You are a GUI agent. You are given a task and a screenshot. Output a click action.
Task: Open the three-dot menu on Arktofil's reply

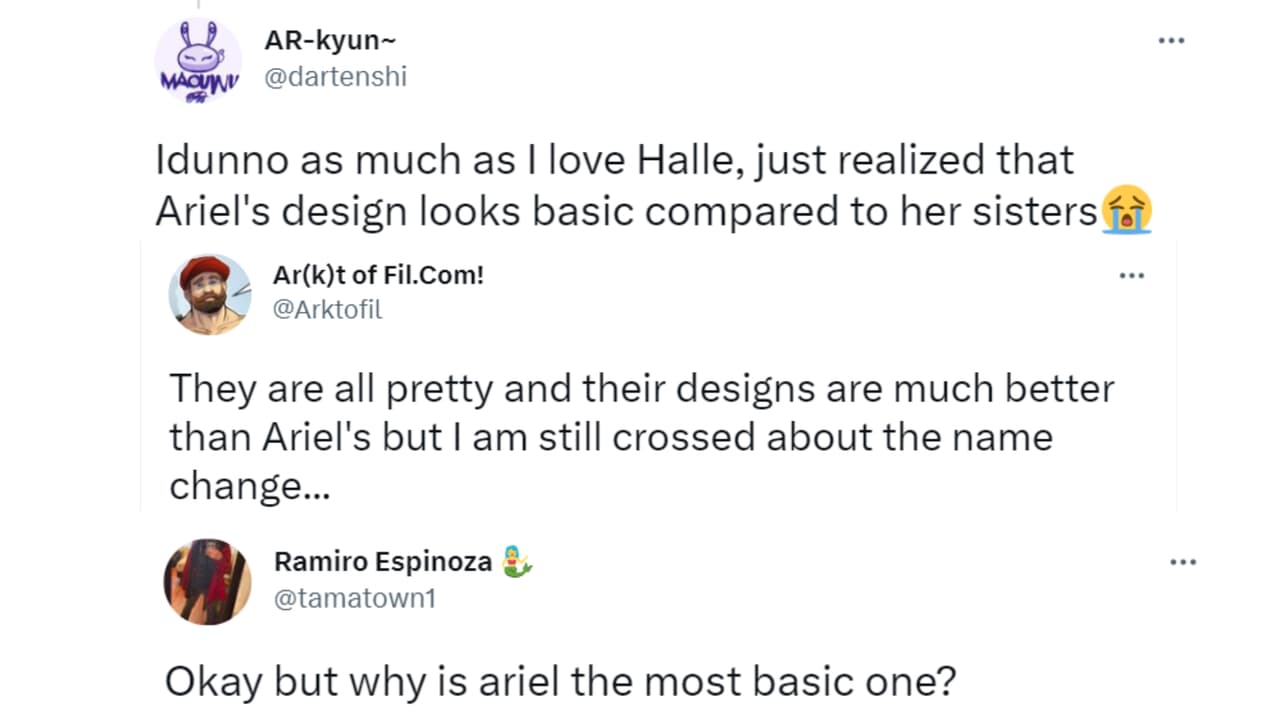click(1132, 275)
